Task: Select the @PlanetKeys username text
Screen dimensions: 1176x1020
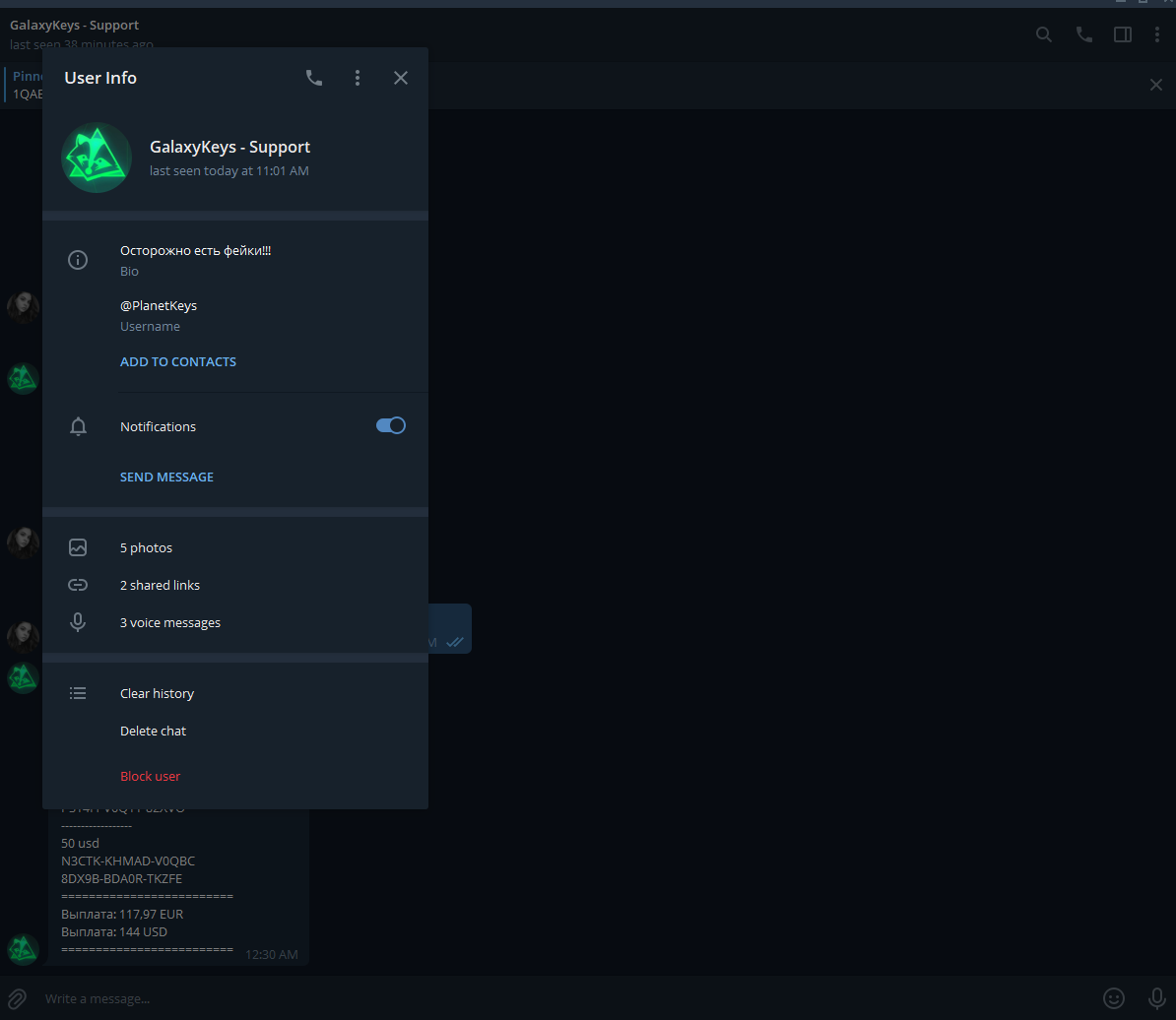Action: coord(159,306)
